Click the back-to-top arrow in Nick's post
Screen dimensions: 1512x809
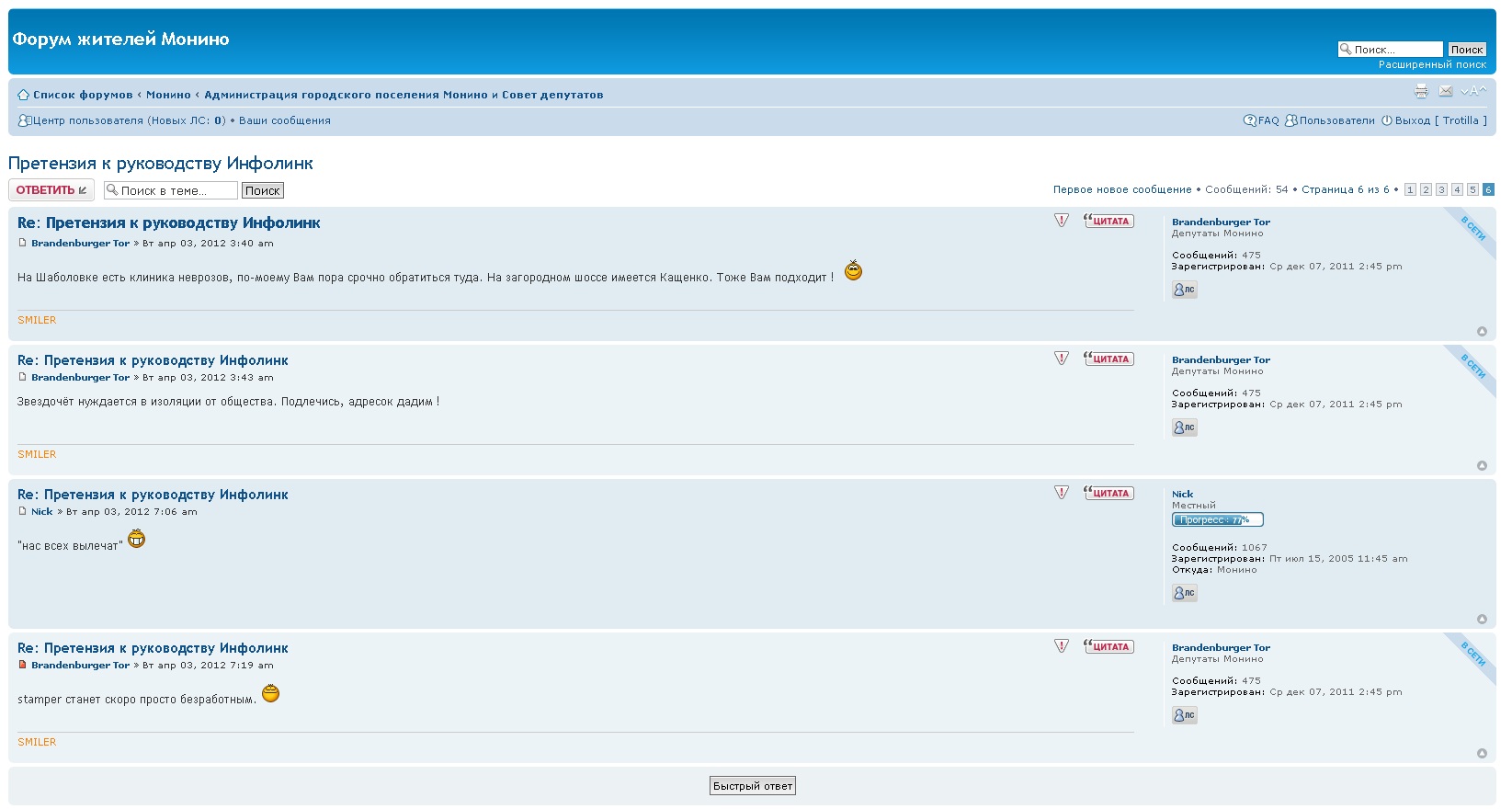pyautogui.click(x=1482, y=620)
